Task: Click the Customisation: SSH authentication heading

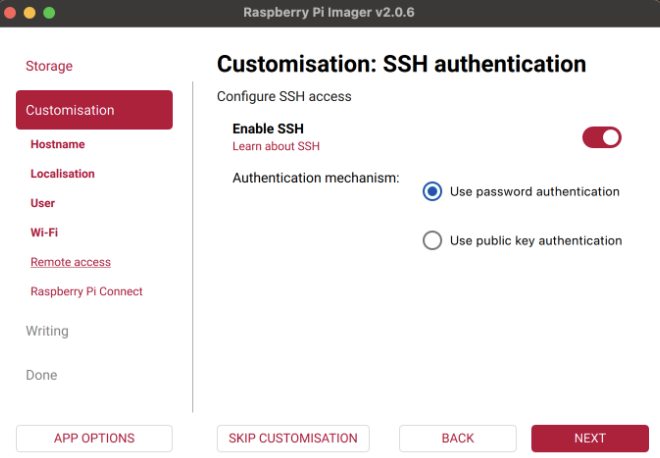Action: (402, 64)
